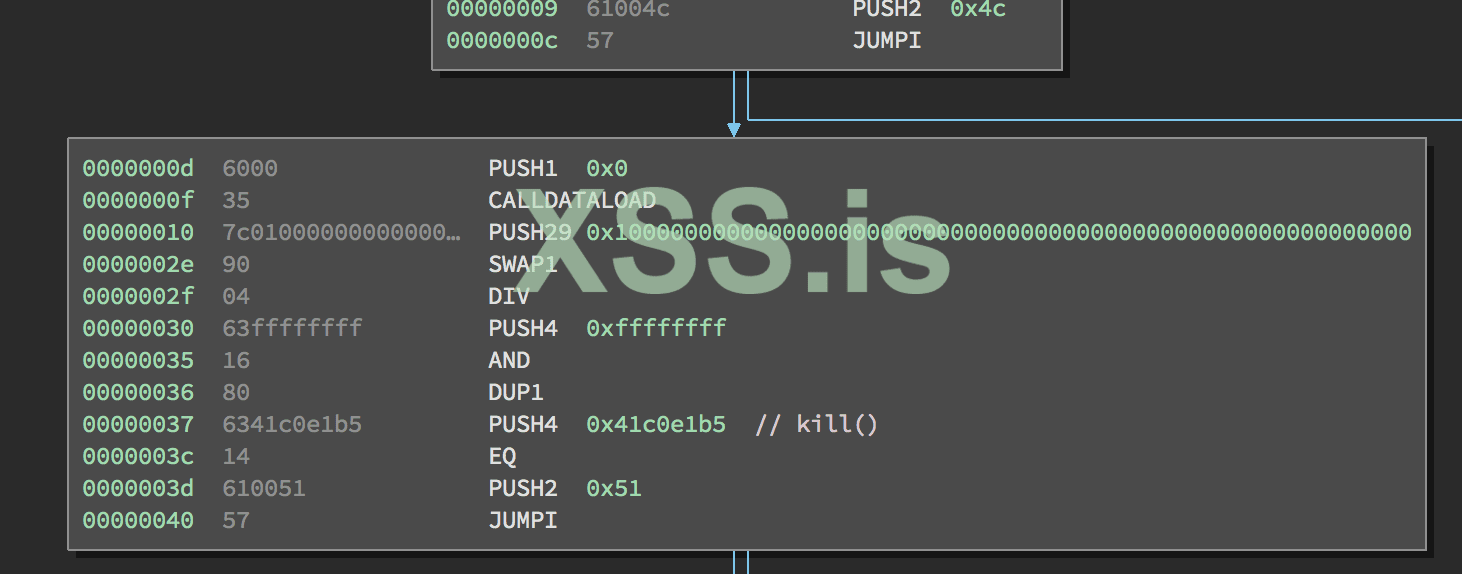Click bytecode 6000
The image size is (1462, 574).
250,169
